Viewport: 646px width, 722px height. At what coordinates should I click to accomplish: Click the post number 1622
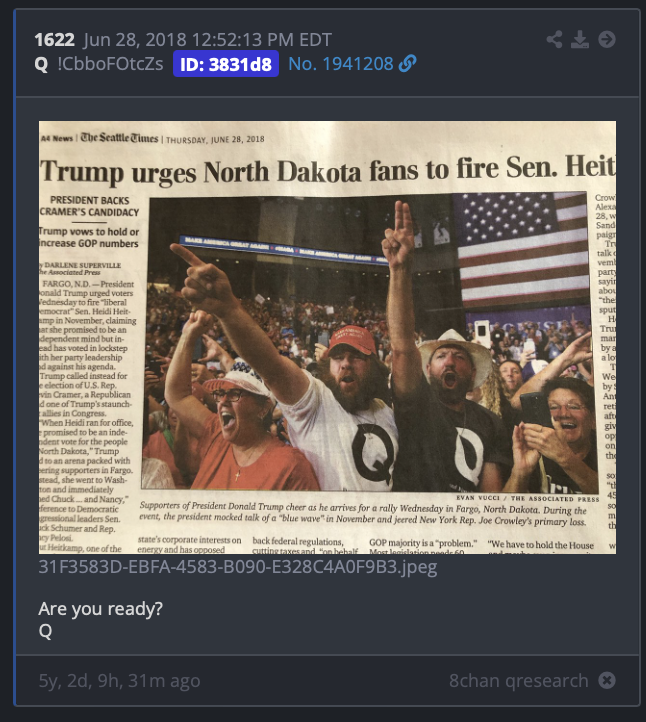pyautogui.click(x=54, y=40)
